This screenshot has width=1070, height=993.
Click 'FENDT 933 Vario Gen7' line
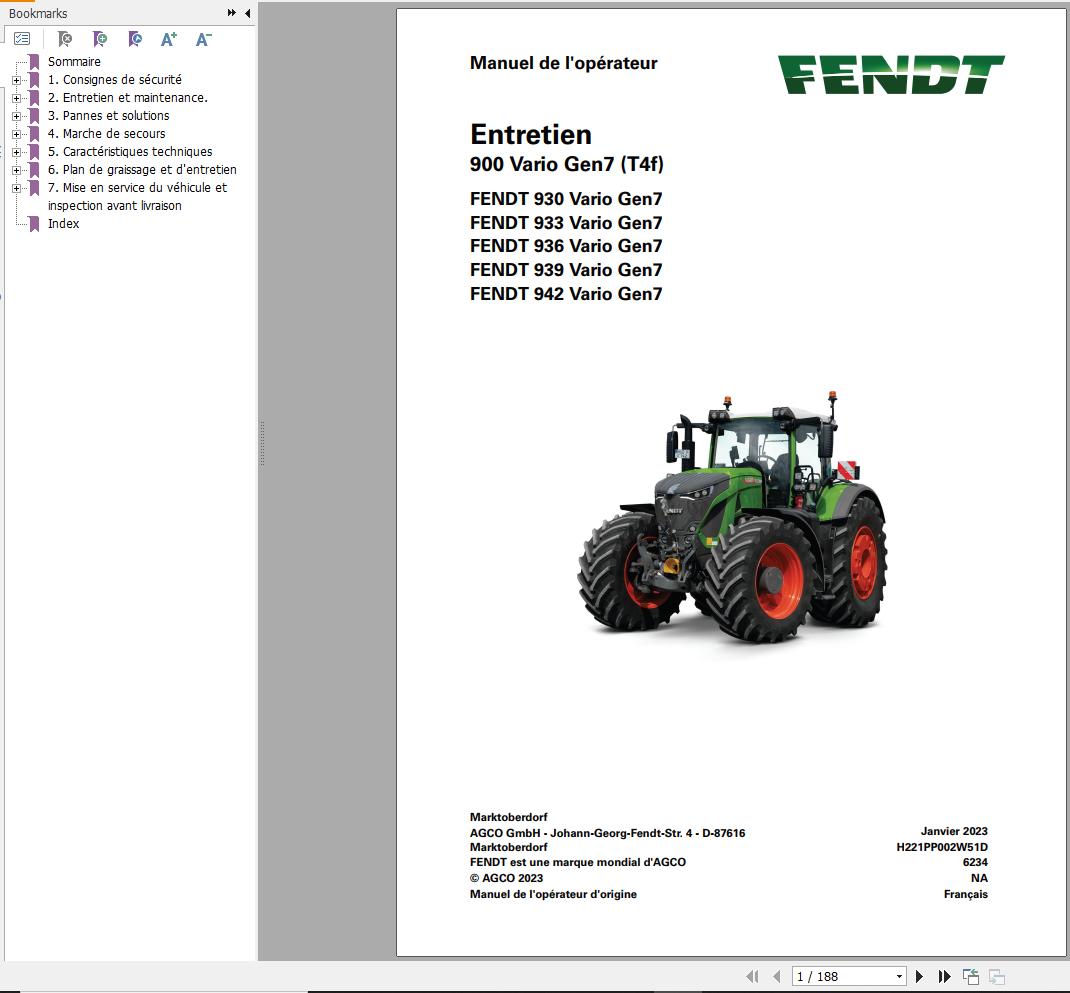click(x=566, y=223)
